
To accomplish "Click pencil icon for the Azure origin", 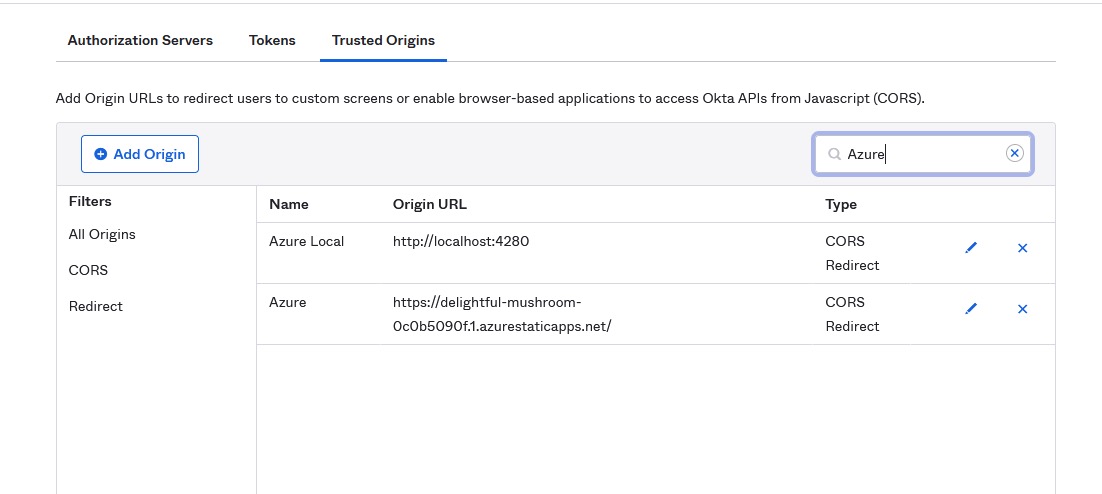I will 970,309.
